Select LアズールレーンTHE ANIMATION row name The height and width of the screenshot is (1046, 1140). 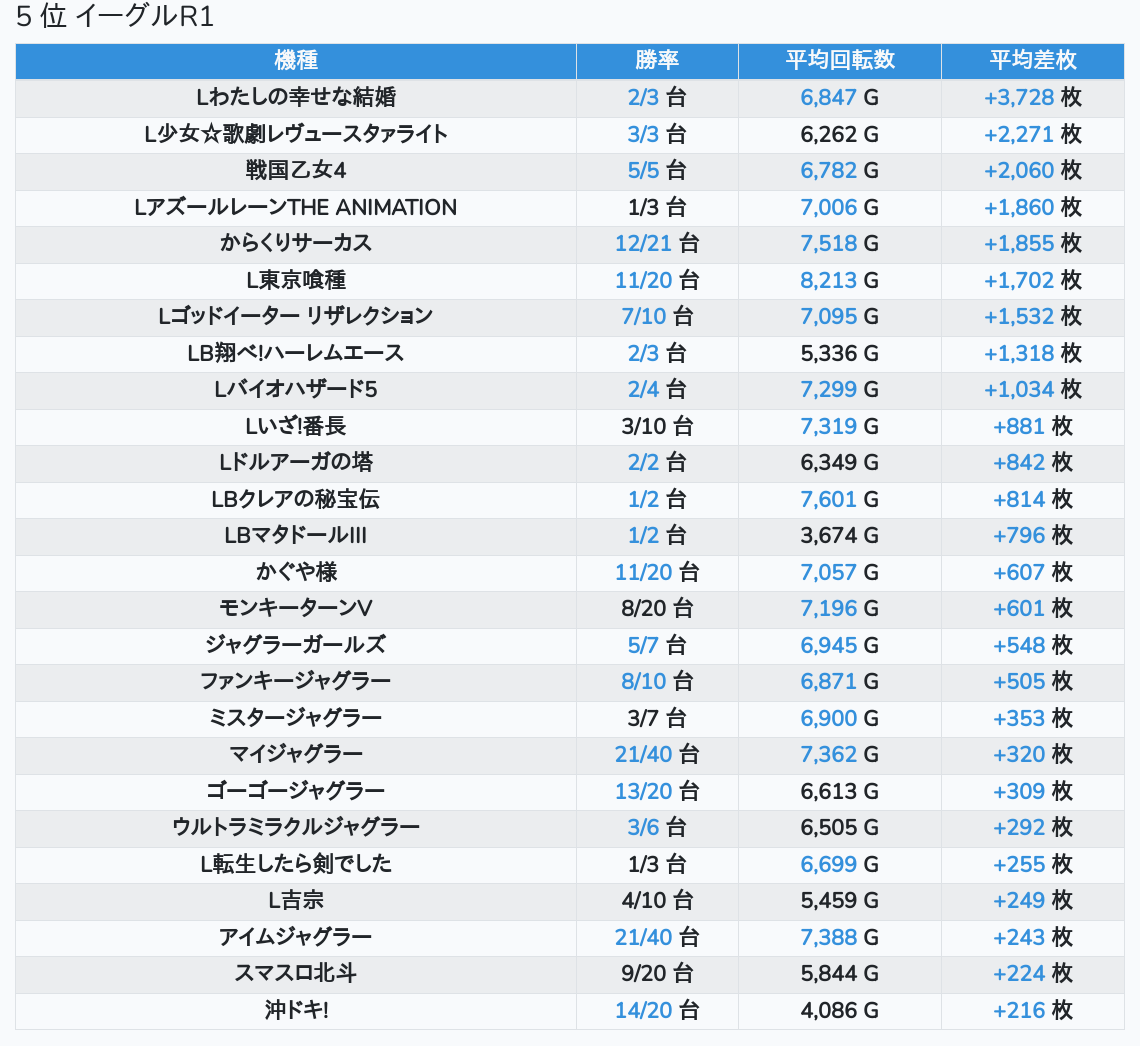[296, 207]
